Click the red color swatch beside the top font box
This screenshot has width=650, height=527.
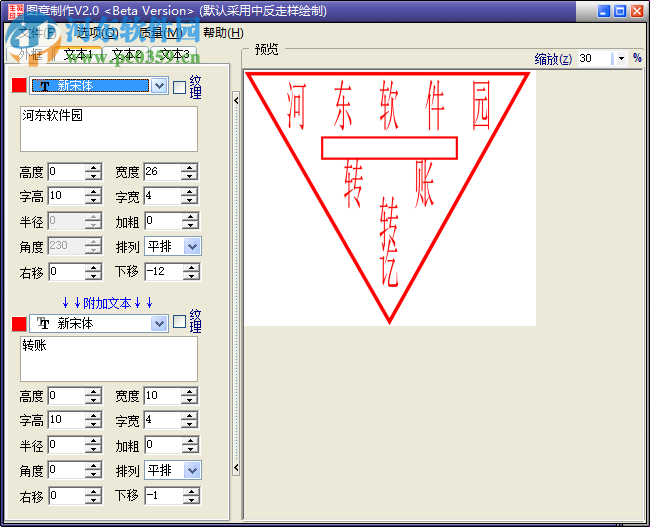pos(19,85)
